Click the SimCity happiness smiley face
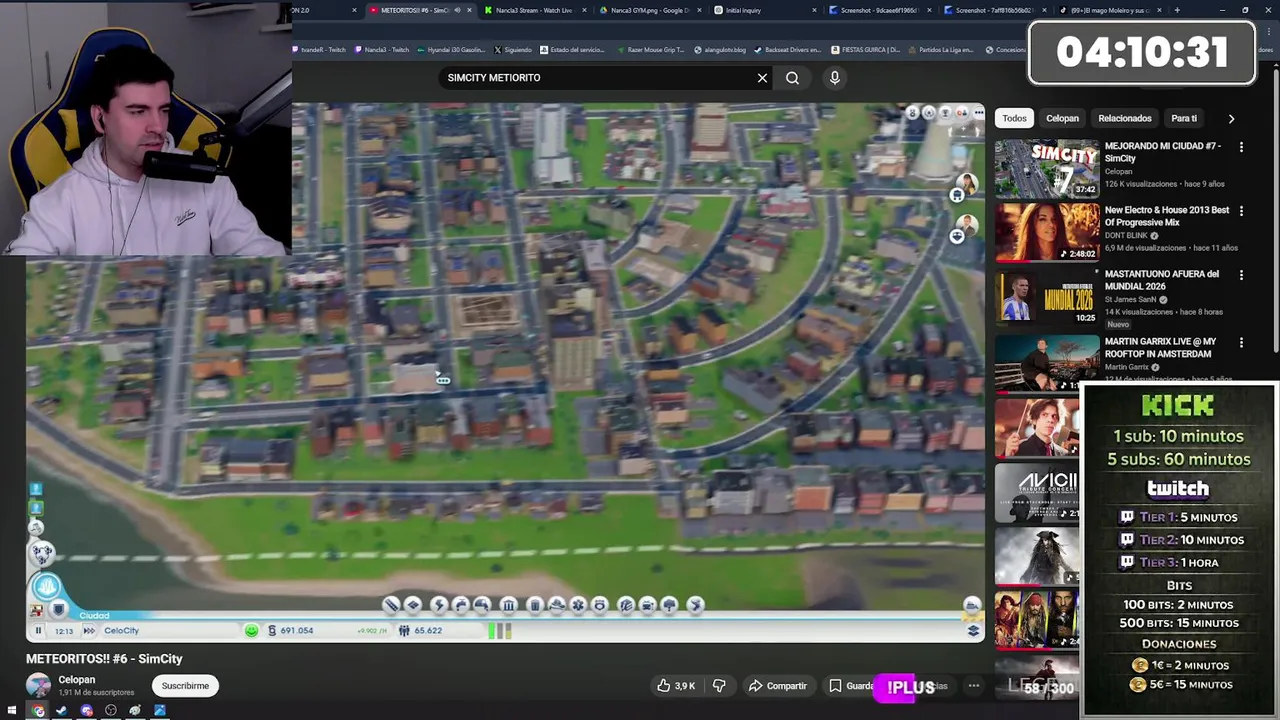 coord(251,631)
